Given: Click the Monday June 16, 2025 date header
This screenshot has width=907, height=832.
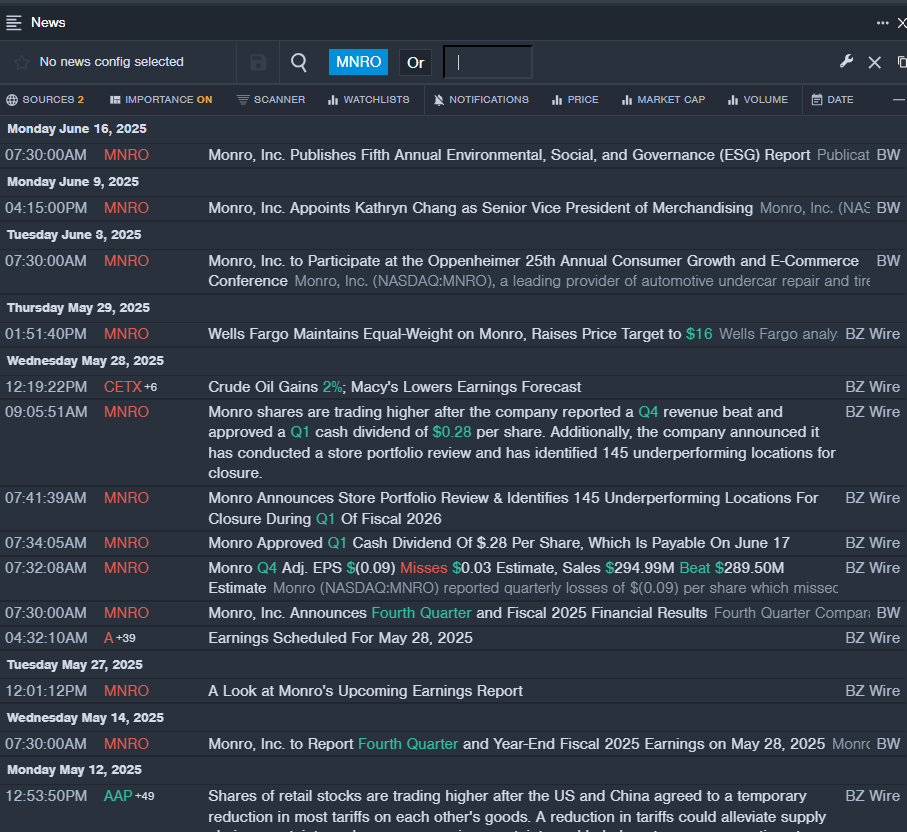Looking at the screenshot, I should [x=77, y=128].
